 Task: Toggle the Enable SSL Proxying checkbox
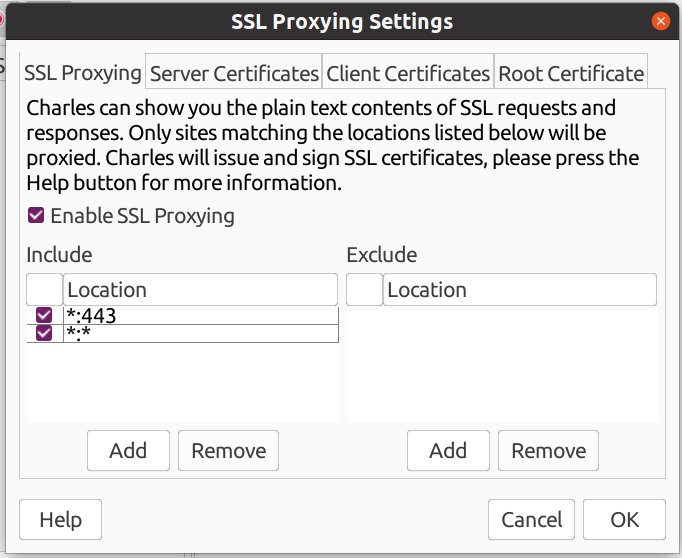(36, 215)
